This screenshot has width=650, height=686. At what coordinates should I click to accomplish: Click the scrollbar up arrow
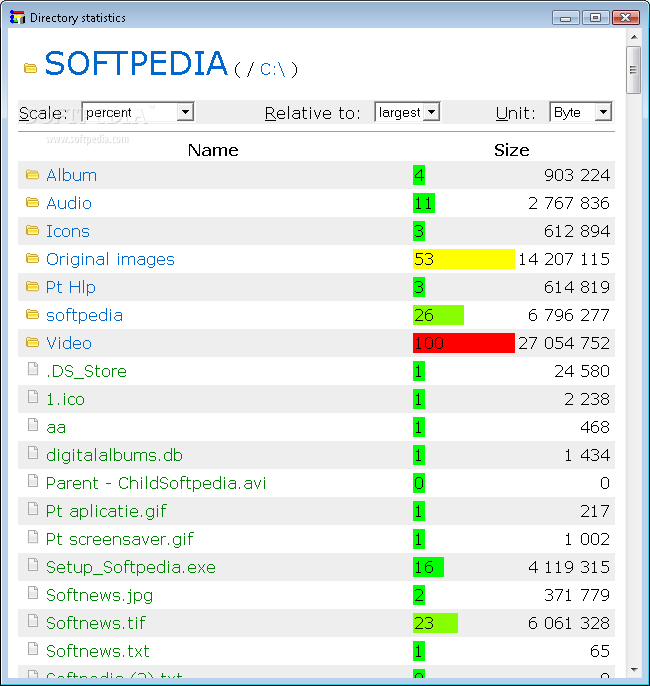click(633, 37)
